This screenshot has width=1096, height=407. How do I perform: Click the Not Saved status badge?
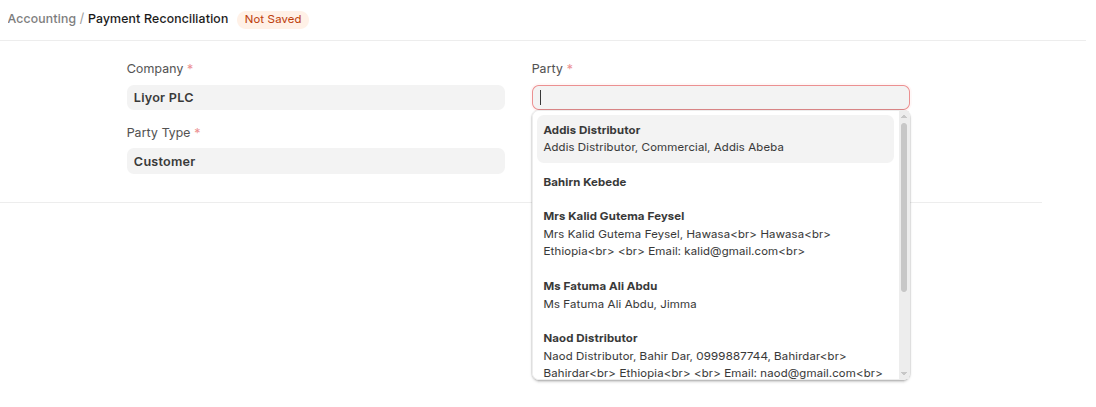coord(272,19)
